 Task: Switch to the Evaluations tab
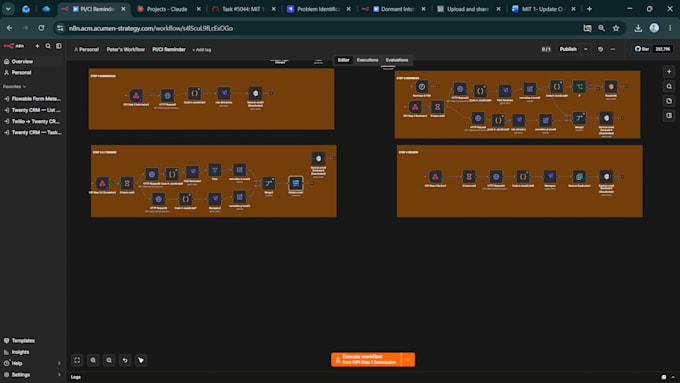tap(397, 60)
